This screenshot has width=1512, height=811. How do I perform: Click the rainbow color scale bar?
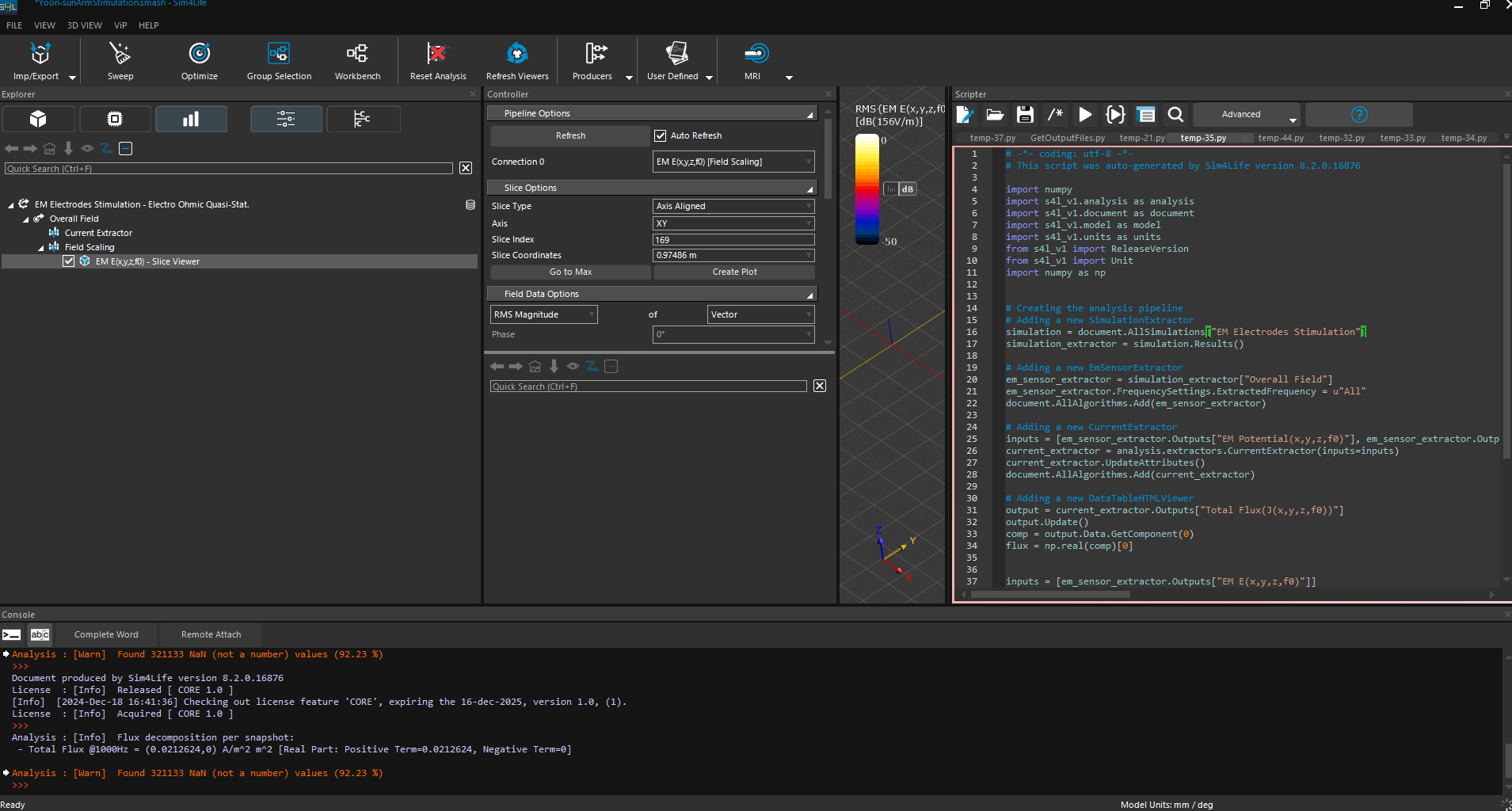click(x=866, y=189)
